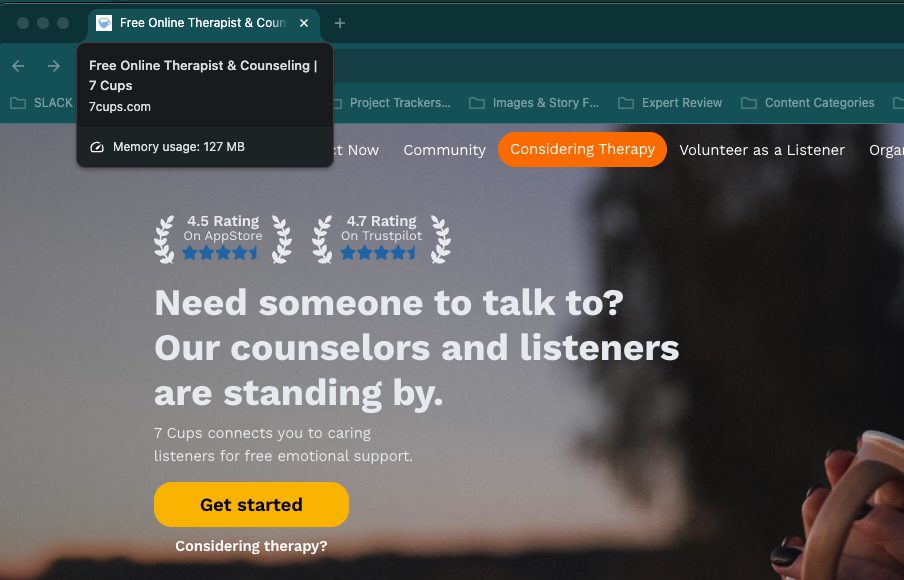Click the 4.7 Trustpilot rating badge

[381, 239]
